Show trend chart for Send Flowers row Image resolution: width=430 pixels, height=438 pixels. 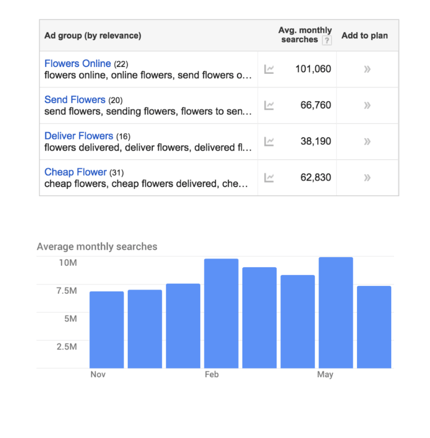coord(269,105)
